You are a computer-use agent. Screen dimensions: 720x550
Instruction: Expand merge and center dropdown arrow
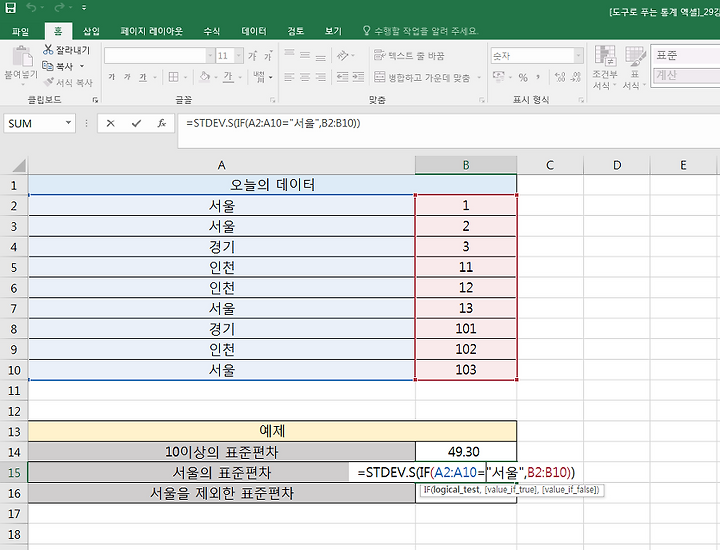coord(479,77)
